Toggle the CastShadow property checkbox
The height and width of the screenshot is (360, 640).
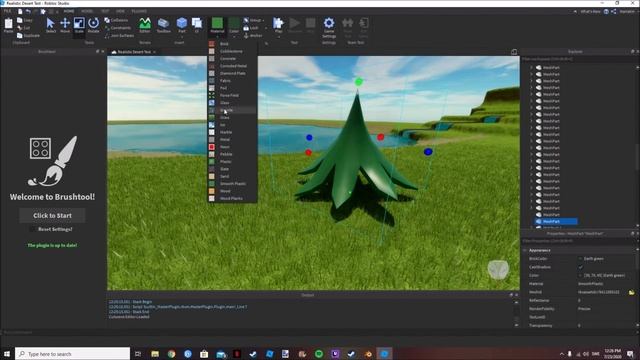click(x=580, y=267)
